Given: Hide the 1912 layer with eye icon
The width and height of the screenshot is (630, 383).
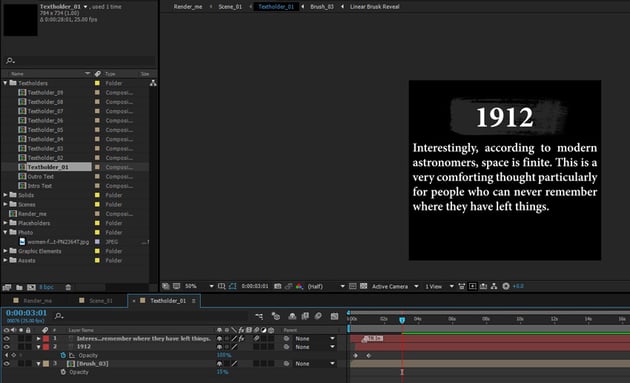Looking at the screenshot, I should click(x=6, y=347).
